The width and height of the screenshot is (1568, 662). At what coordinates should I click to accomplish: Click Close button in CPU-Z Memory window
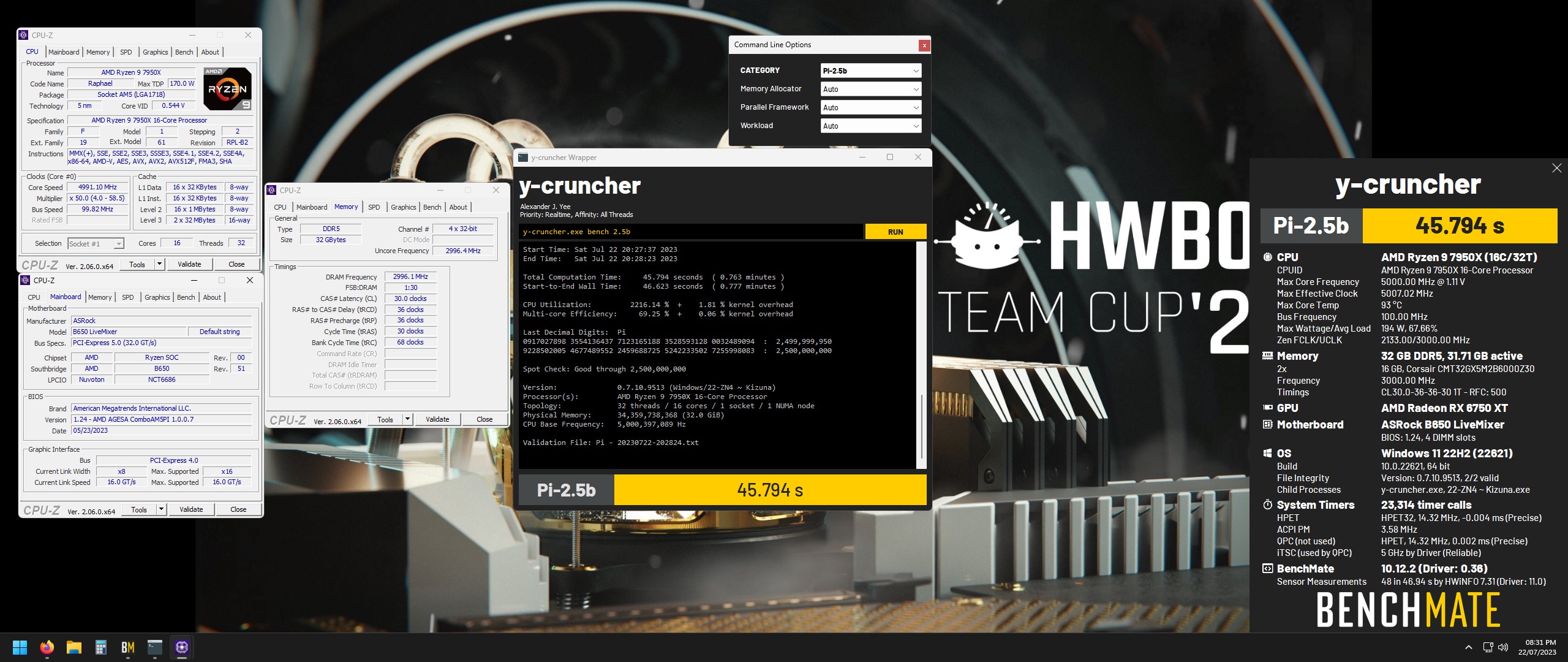click(x=484, y=419)
